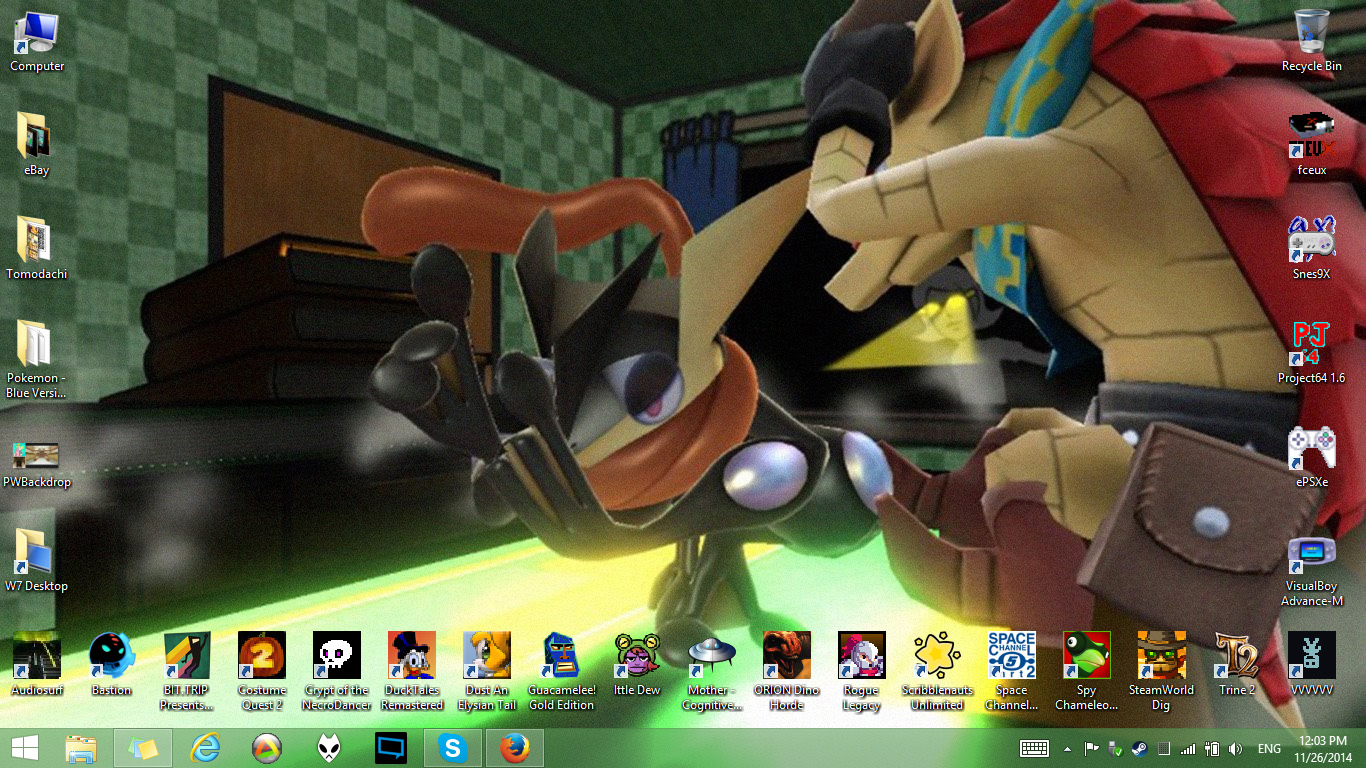The image size is (1366, 768).
Task: Launch ORION Dino Horde shortcut
Action: (x=787, y=671)
